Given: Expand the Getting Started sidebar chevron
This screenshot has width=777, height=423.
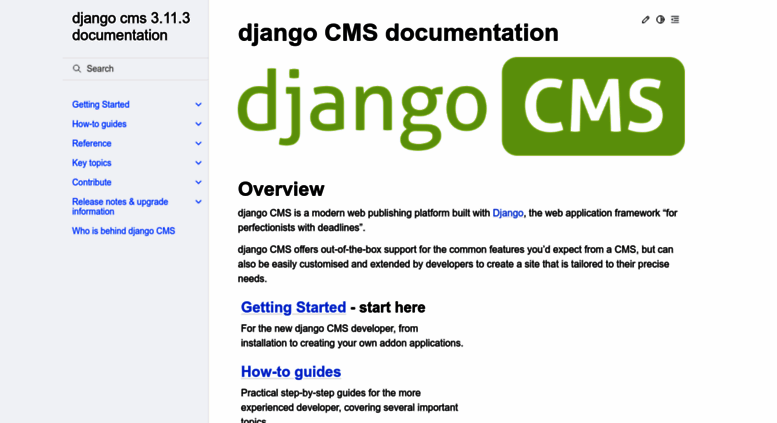Looking at the screenshot, I should (198, 105).
